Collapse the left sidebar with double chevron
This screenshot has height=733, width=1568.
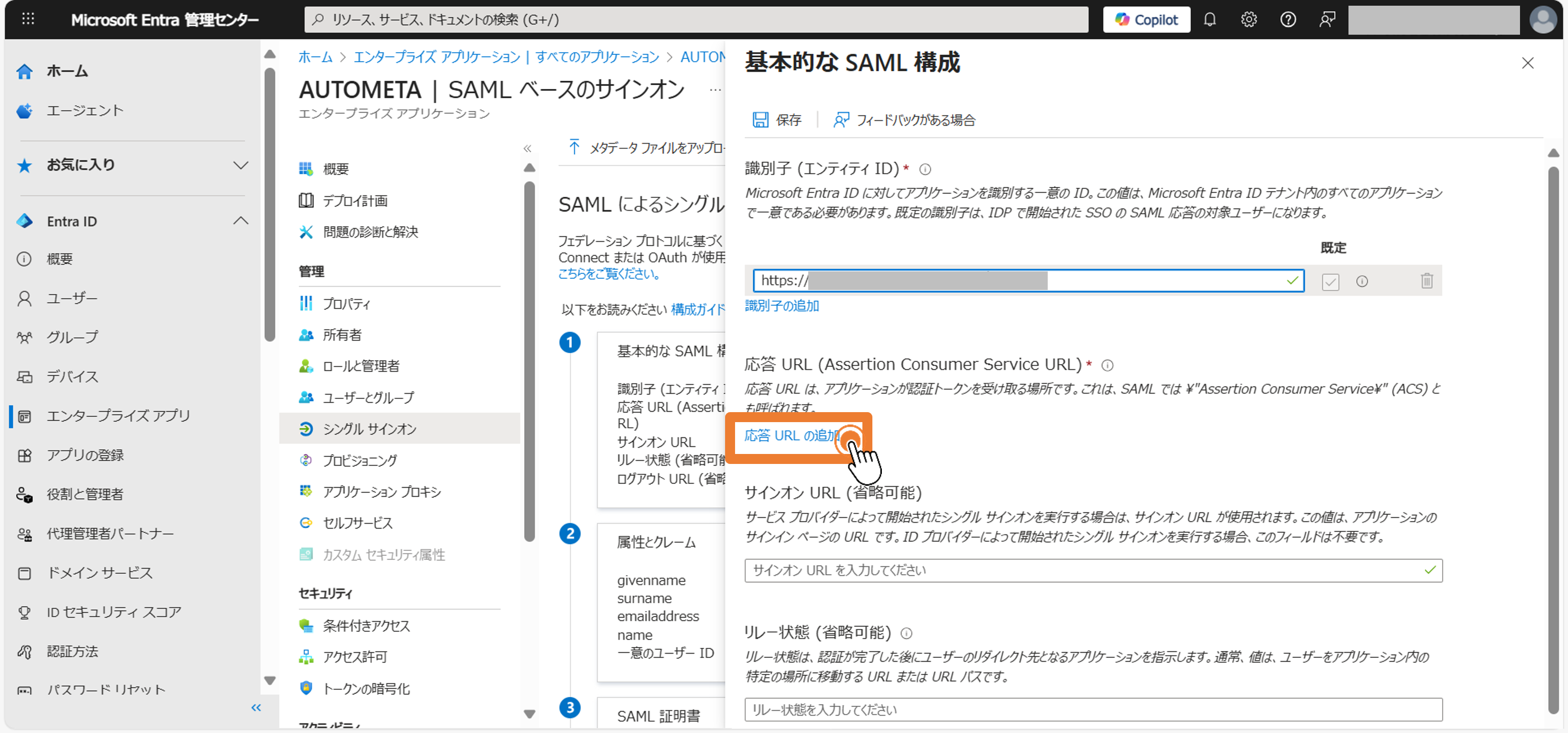(x=256, y=707)
